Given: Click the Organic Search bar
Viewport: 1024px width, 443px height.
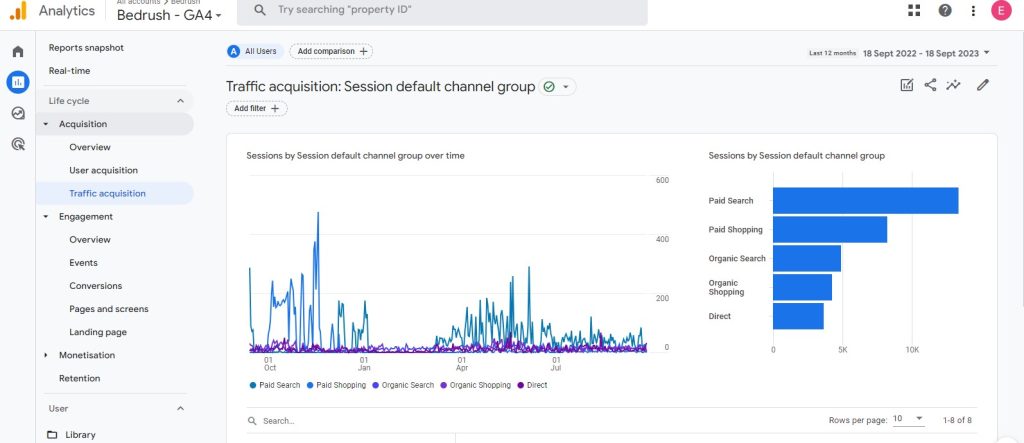Looking at the screenshot, I should (x=807, y=258).
